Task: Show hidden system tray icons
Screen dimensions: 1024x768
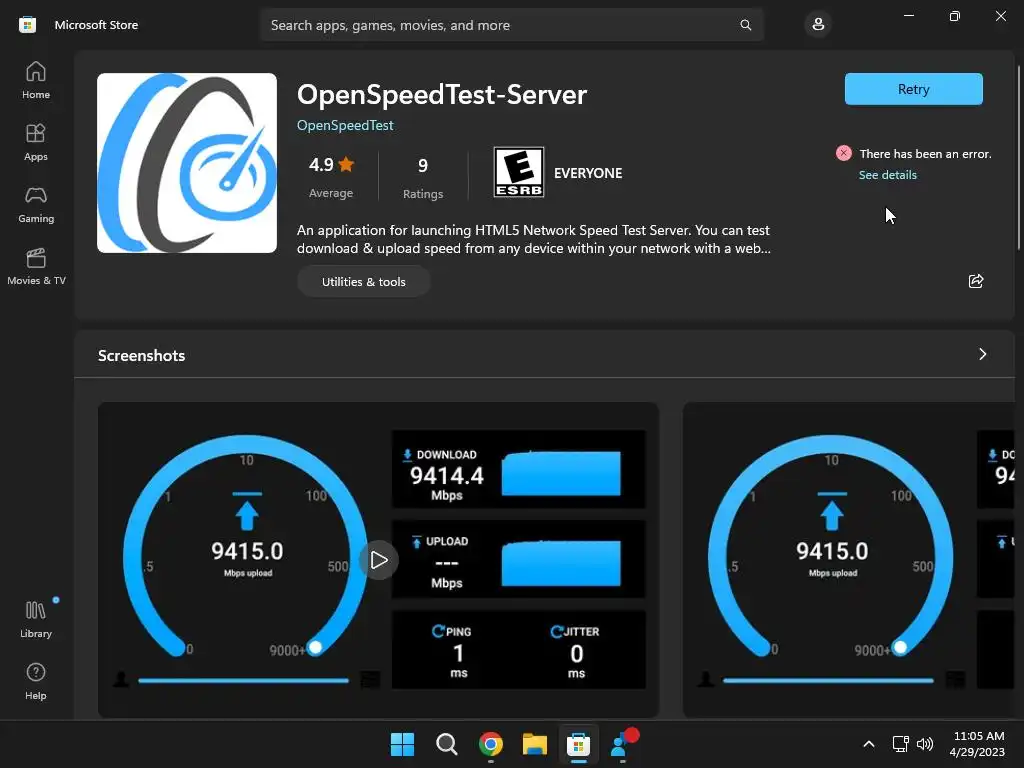Action: 869,744
